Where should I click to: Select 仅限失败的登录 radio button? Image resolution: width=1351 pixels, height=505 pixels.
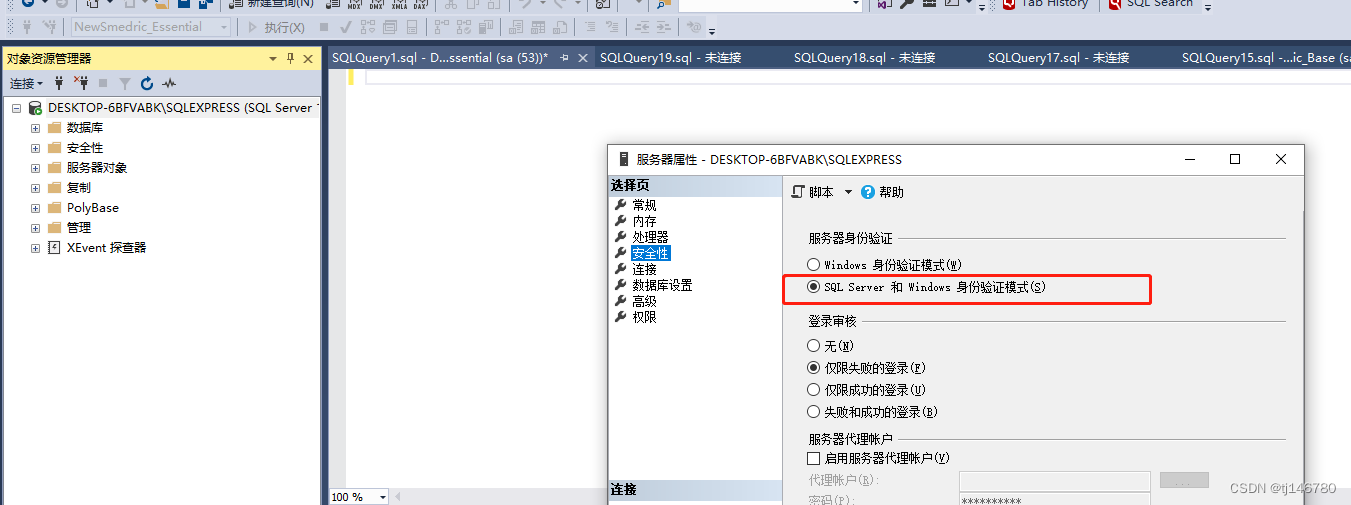click(814, 368)
